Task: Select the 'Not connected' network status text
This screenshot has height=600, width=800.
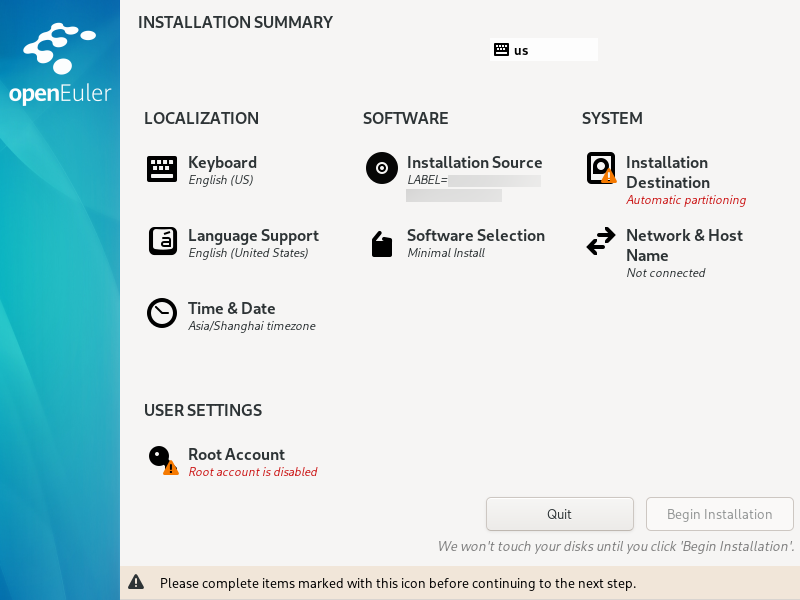Action: pyautogui.click(x=665, y=273)
